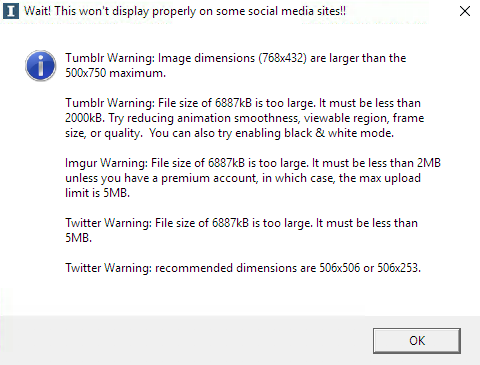Click the (768x432) dimensions text
Screen dimensions: 480x365
(x=282, y=58)
